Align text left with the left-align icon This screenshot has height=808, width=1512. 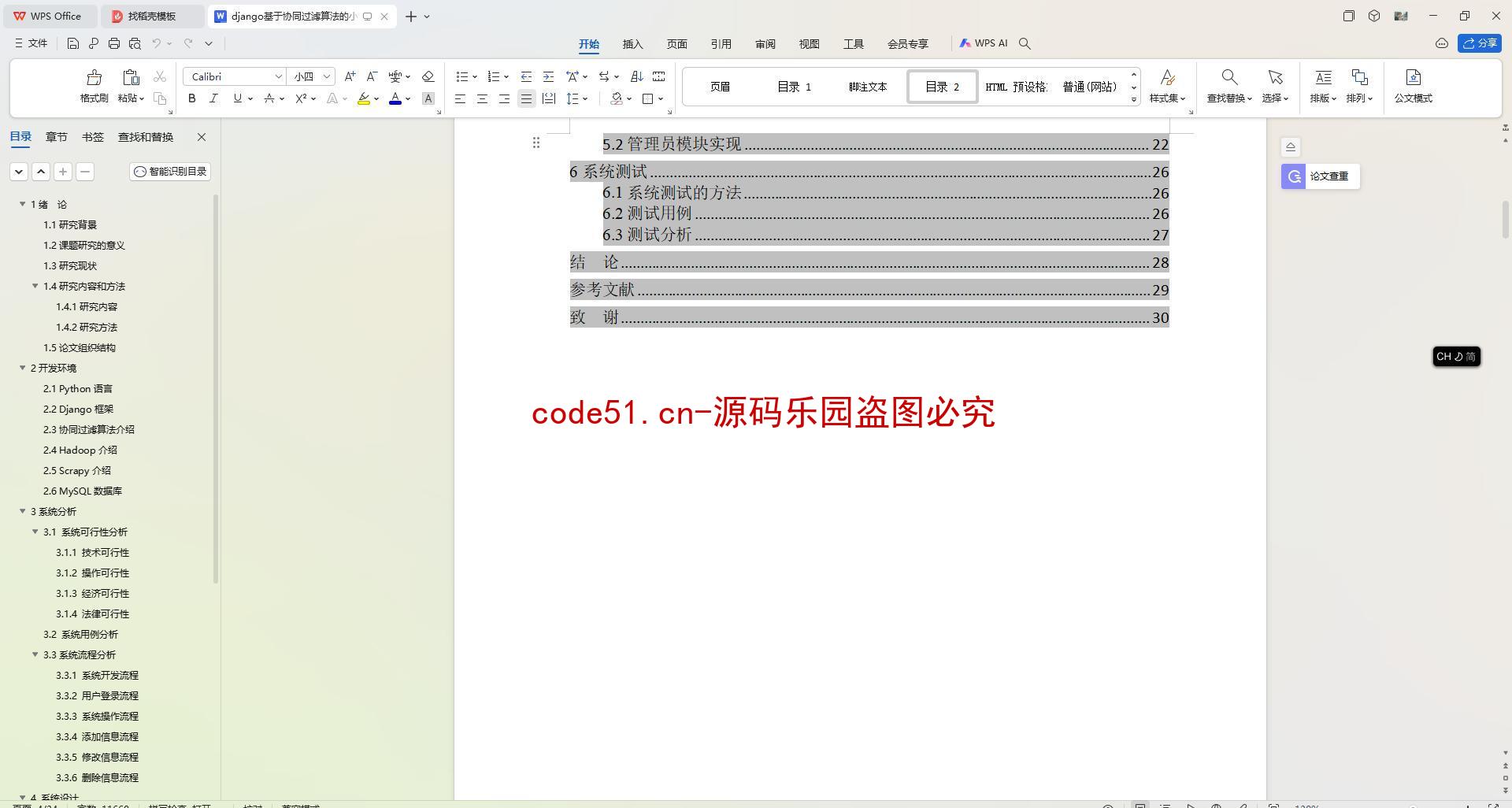click(460, 98)
